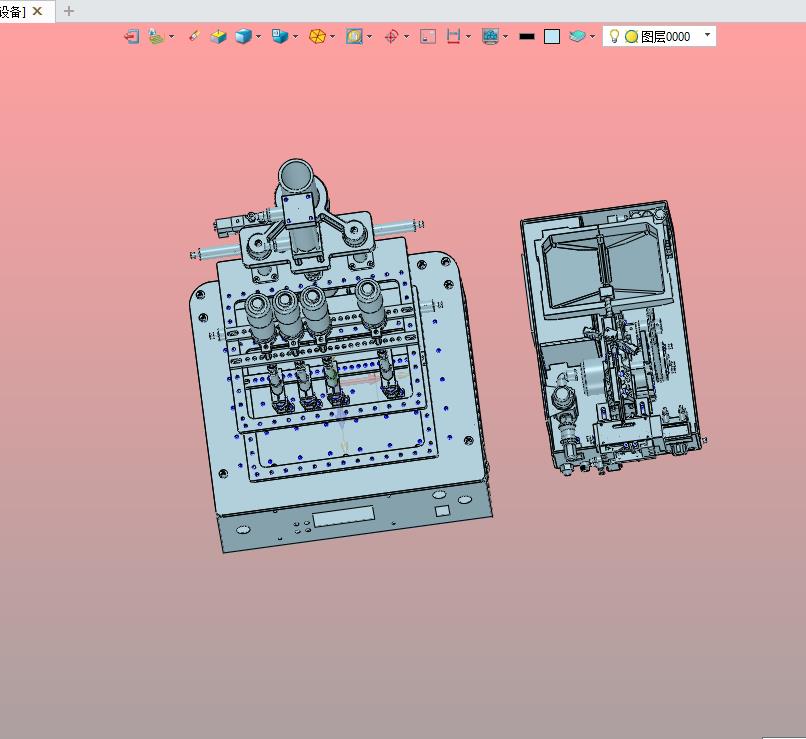The image size is (806, 739).
Task: Click the blue shaded cube display icon
Action: point(243,36)
